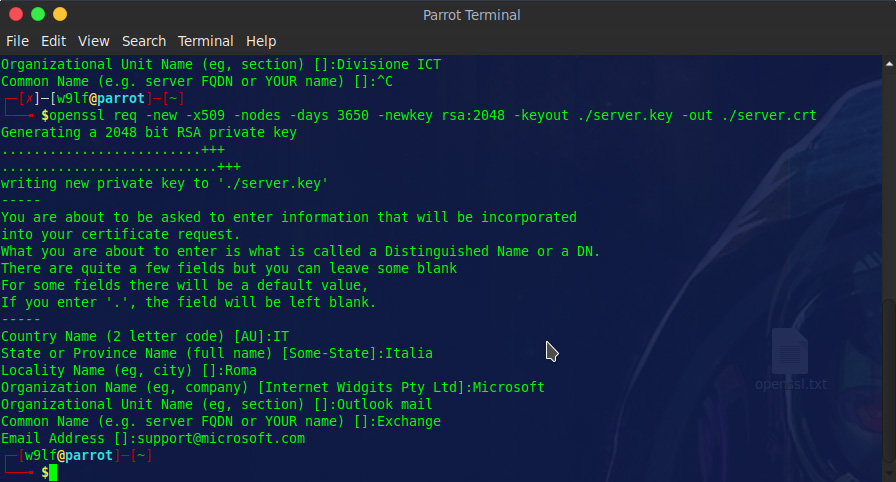Click the scrollbar up arrow
The width and height of the screenshot is (896, 482).
pos(889,64)
